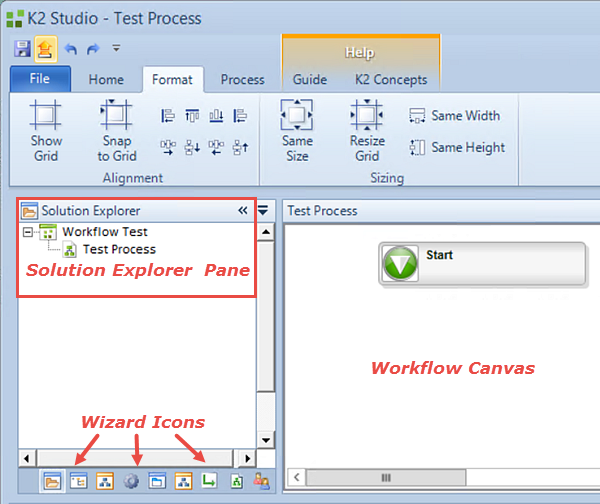This screenshot has height=504, width=600.
Task: Click the space horizontally right-arrow icon
Action: click(x=168, y=147)
